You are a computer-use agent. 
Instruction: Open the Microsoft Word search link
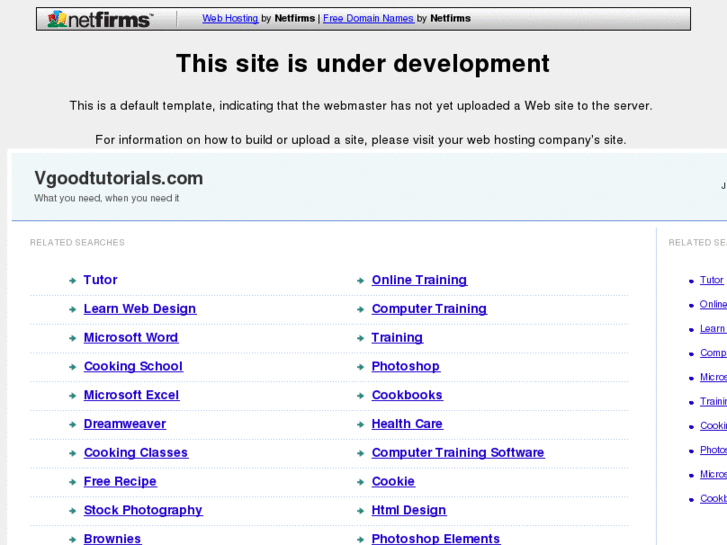[x=131, y=337]
